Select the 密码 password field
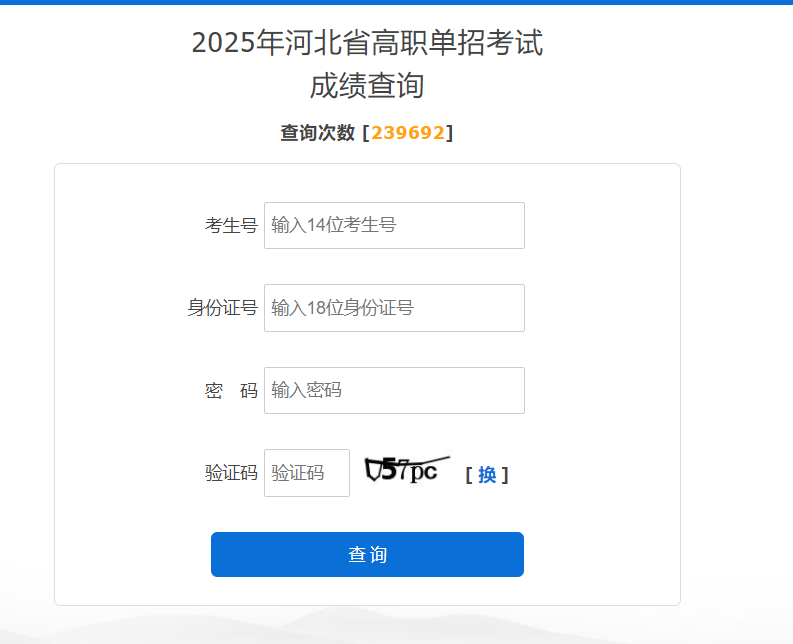The height and width of the screenshot is (644, 793). point(394,390)
